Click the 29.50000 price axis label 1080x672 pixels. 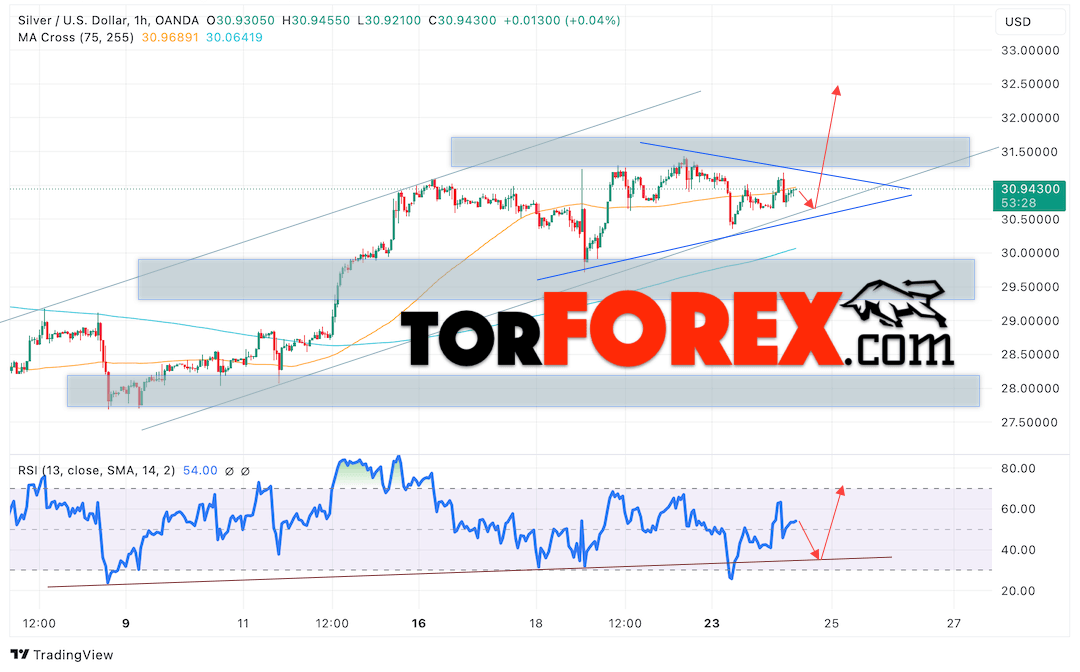(1030, 287)
